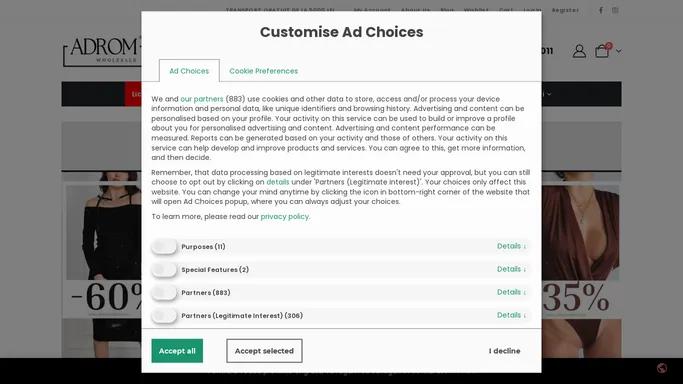
Task: Expand Details for Partners (Legitimate Interest)
Action: [x=511, y=315]
